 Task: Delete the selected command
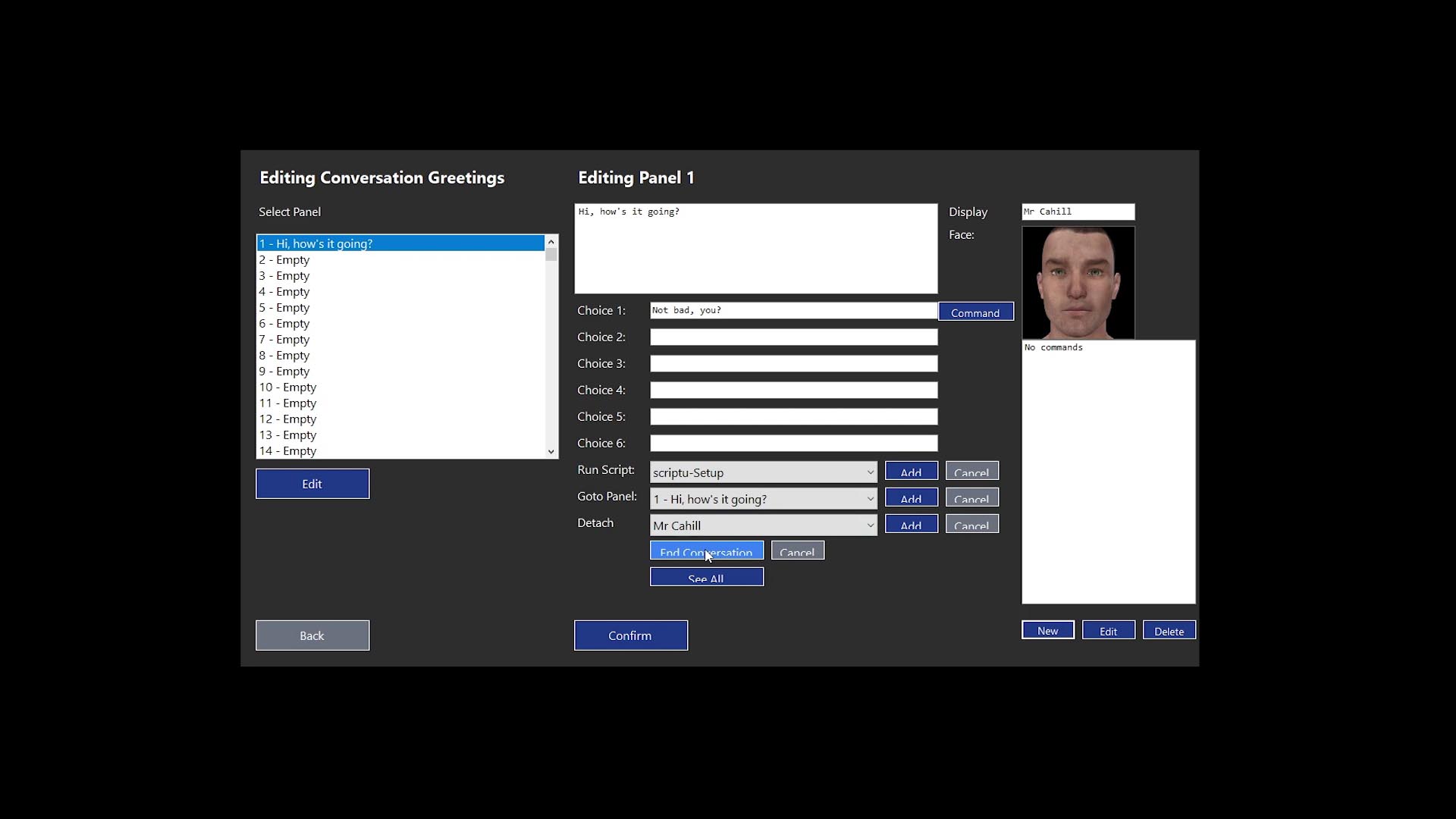coord(1169,631)
